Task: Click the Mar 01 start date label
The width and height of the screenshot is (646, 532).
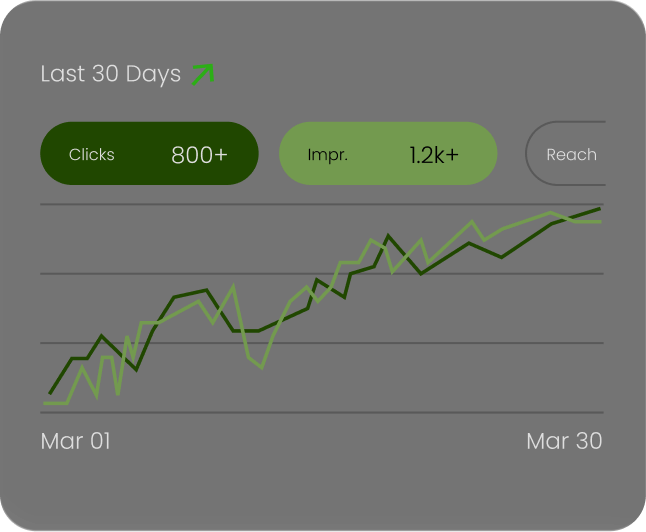Action: pos(76,441)
